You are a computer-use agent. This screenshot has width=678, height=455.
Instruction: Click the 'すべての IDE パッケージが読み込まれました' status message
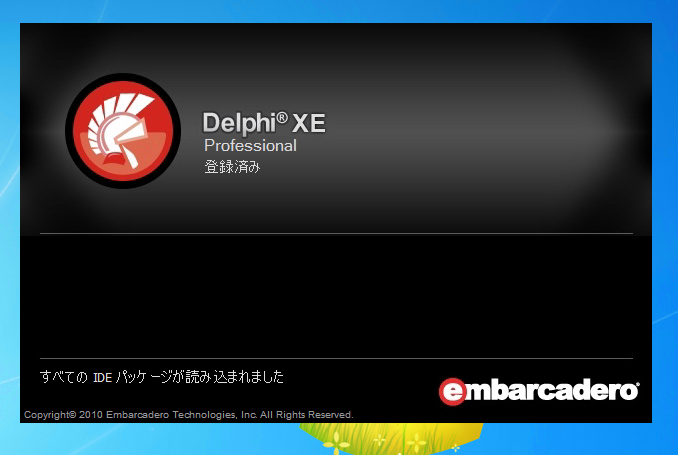[x=162, y=377]
